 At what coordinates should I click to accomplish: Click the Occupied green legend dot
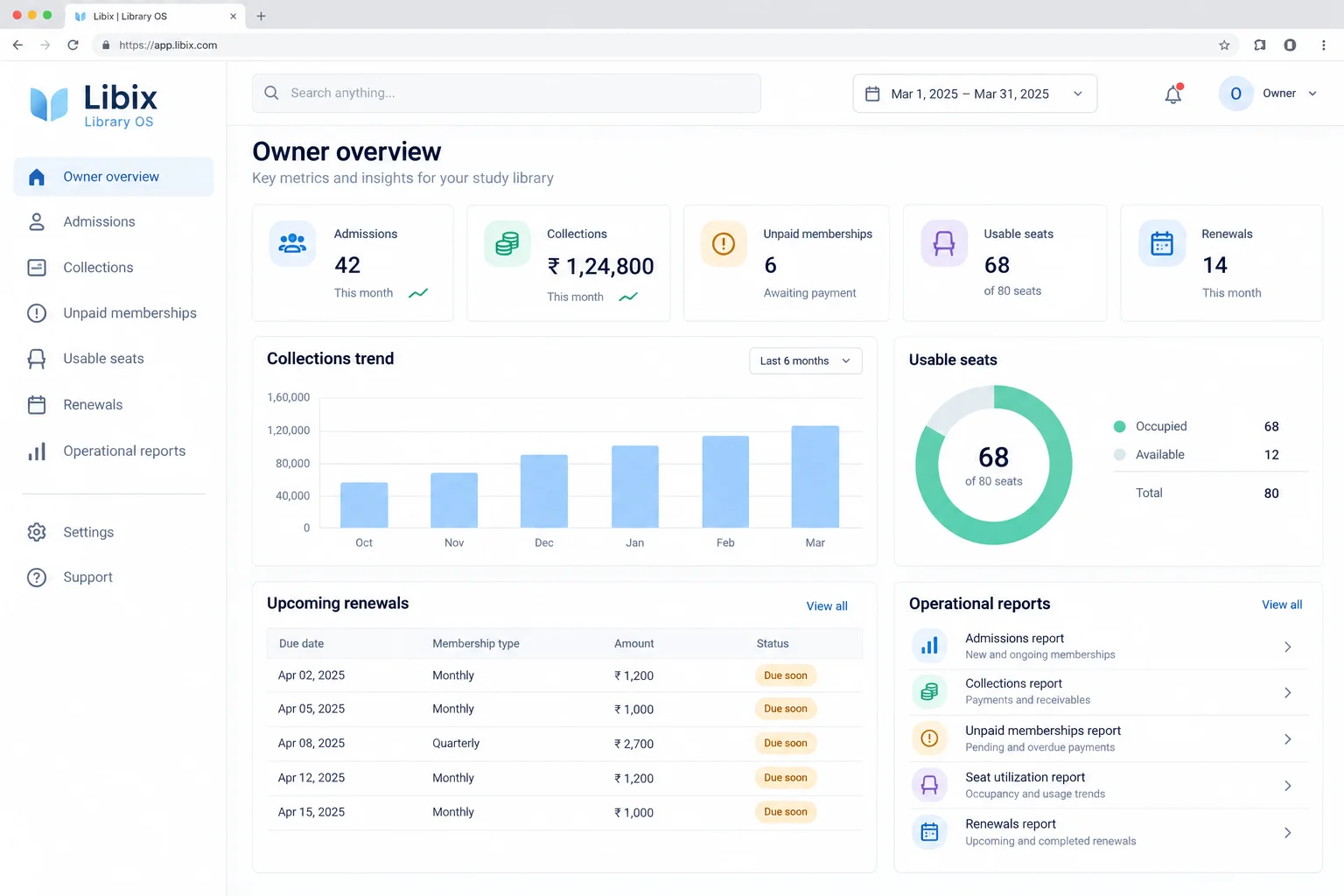(1119, 427)
